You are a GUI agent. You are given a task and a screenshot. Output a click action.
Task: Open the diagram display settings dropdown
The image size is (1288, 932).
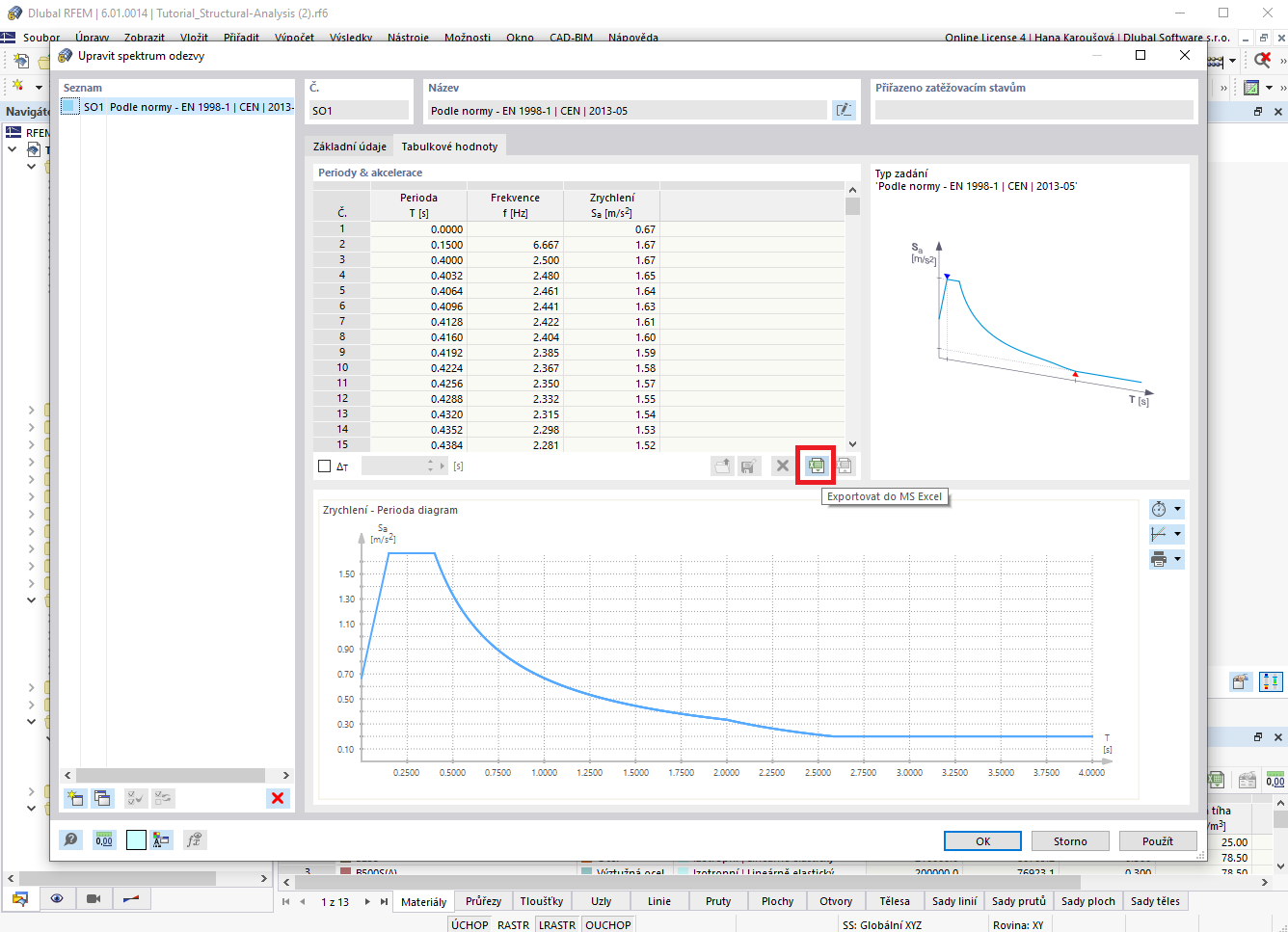1167,533
